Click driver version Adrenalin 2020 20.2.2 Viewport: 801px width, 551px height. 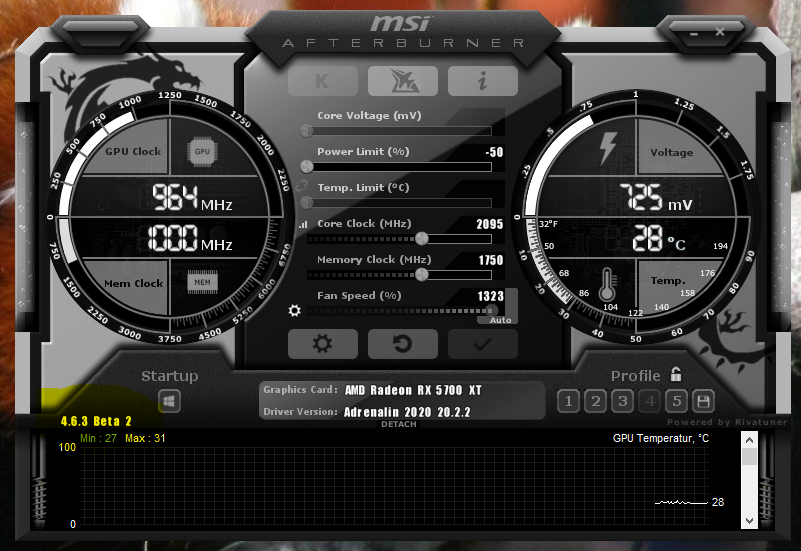point(407,412)
